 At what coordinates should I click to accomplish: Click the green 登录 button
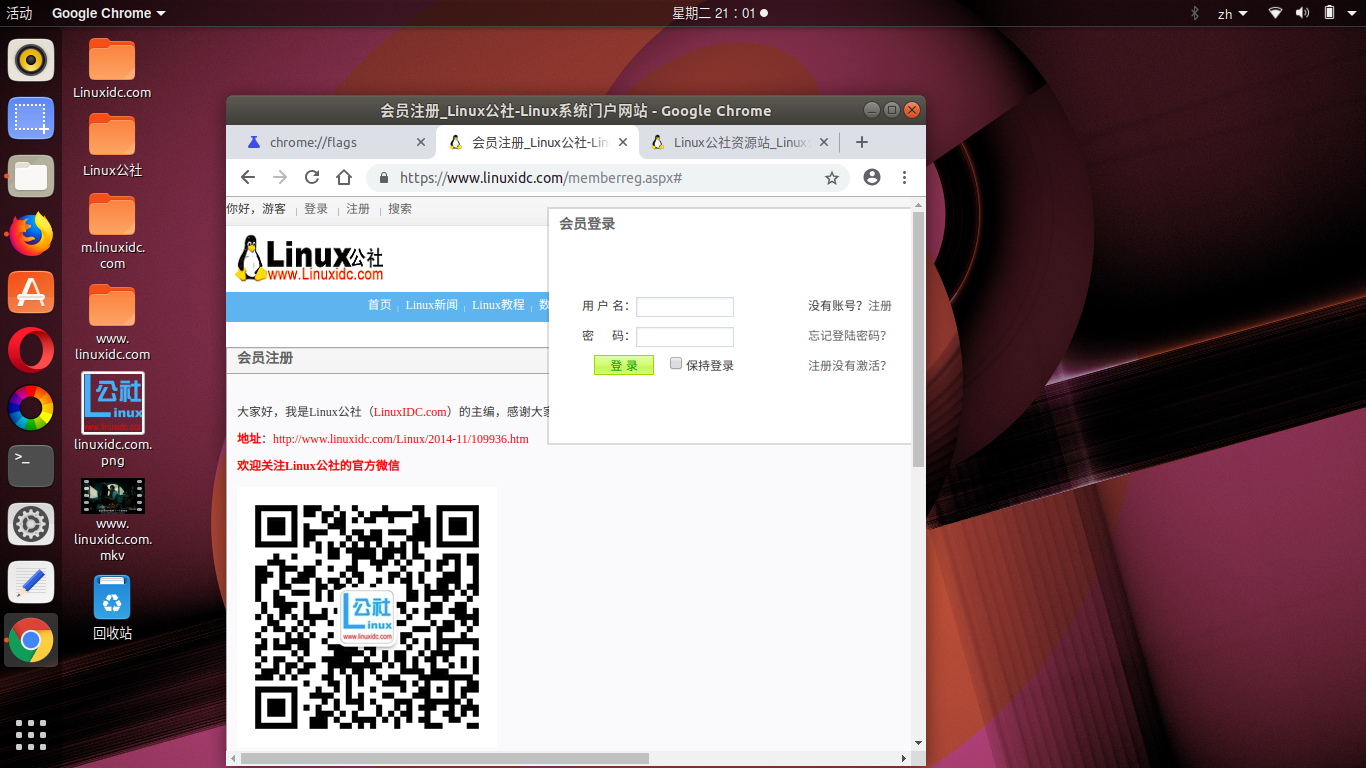point(624,366)
